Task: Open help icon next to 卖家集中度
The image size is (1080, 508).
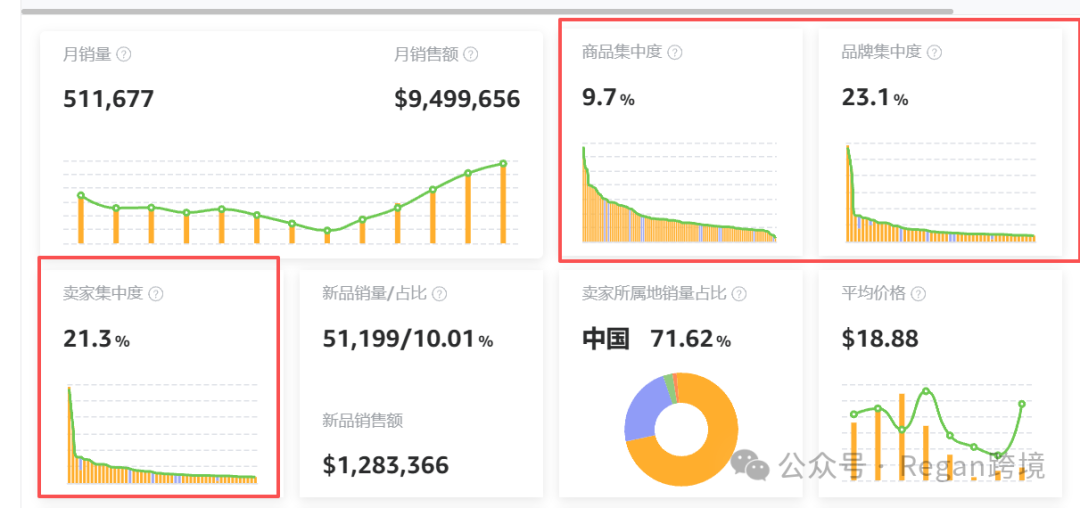Action: pos(156,294)
